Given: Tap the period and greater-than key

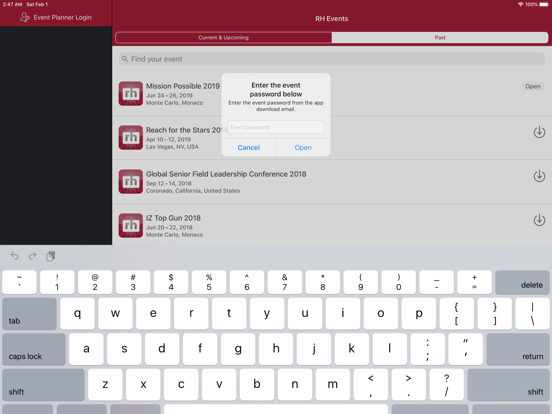Looking at the screenshot, I should click(409, 385).
